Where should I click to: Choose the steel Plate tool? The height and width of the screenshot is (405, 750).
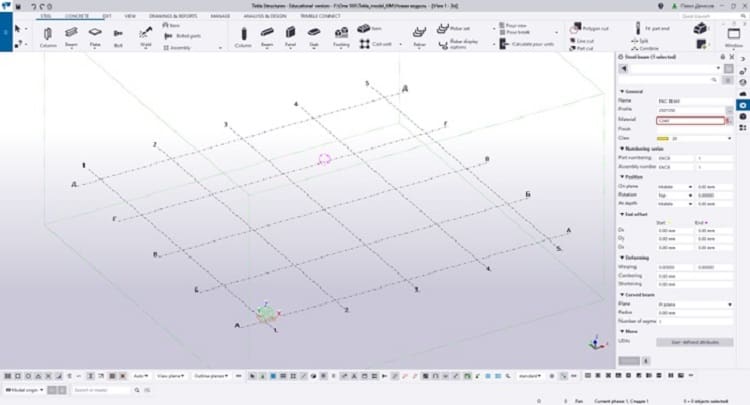point(95,37)
